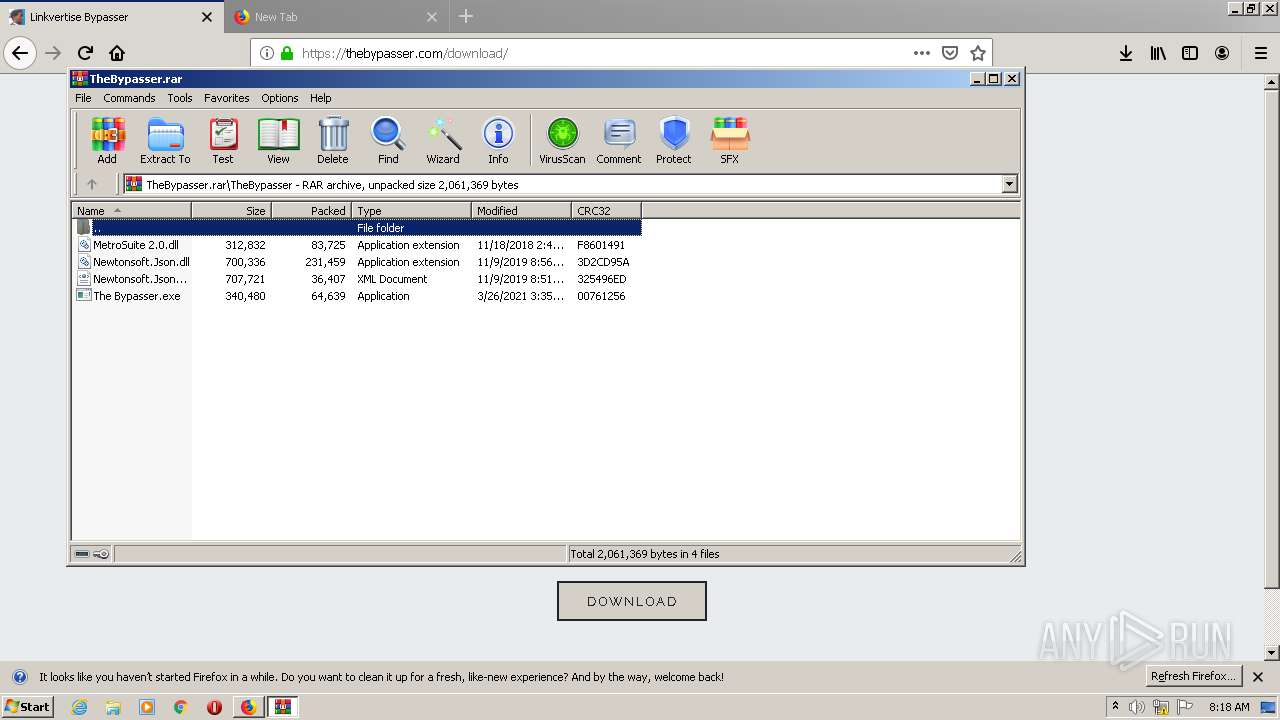Image resolution: width=1280 pixels, height=720 pixels.
Task: Switch to the Linkvertise Bypasser tab
Action: pyautogui.click(x=111, y=17)
